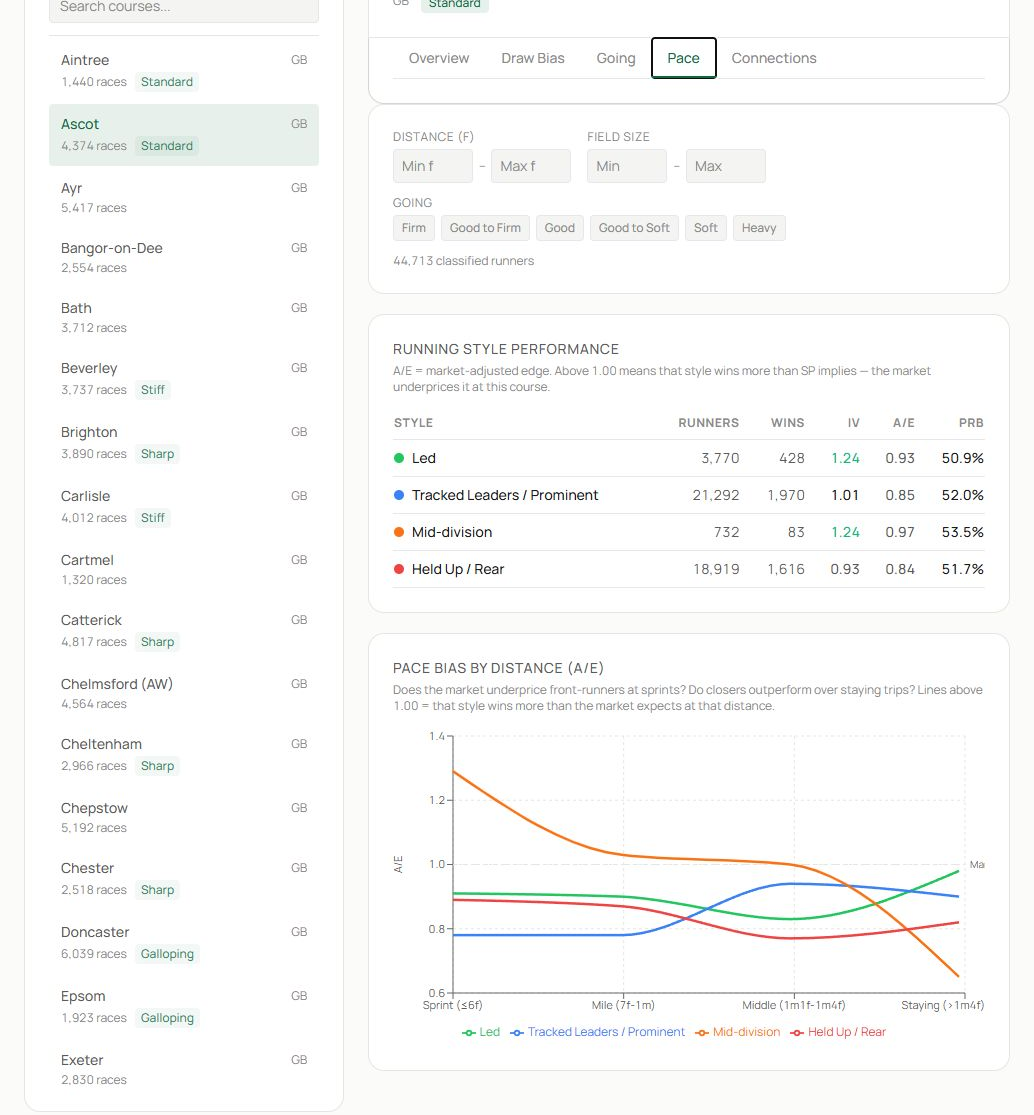Open the Connections tab

pos(774,58)
